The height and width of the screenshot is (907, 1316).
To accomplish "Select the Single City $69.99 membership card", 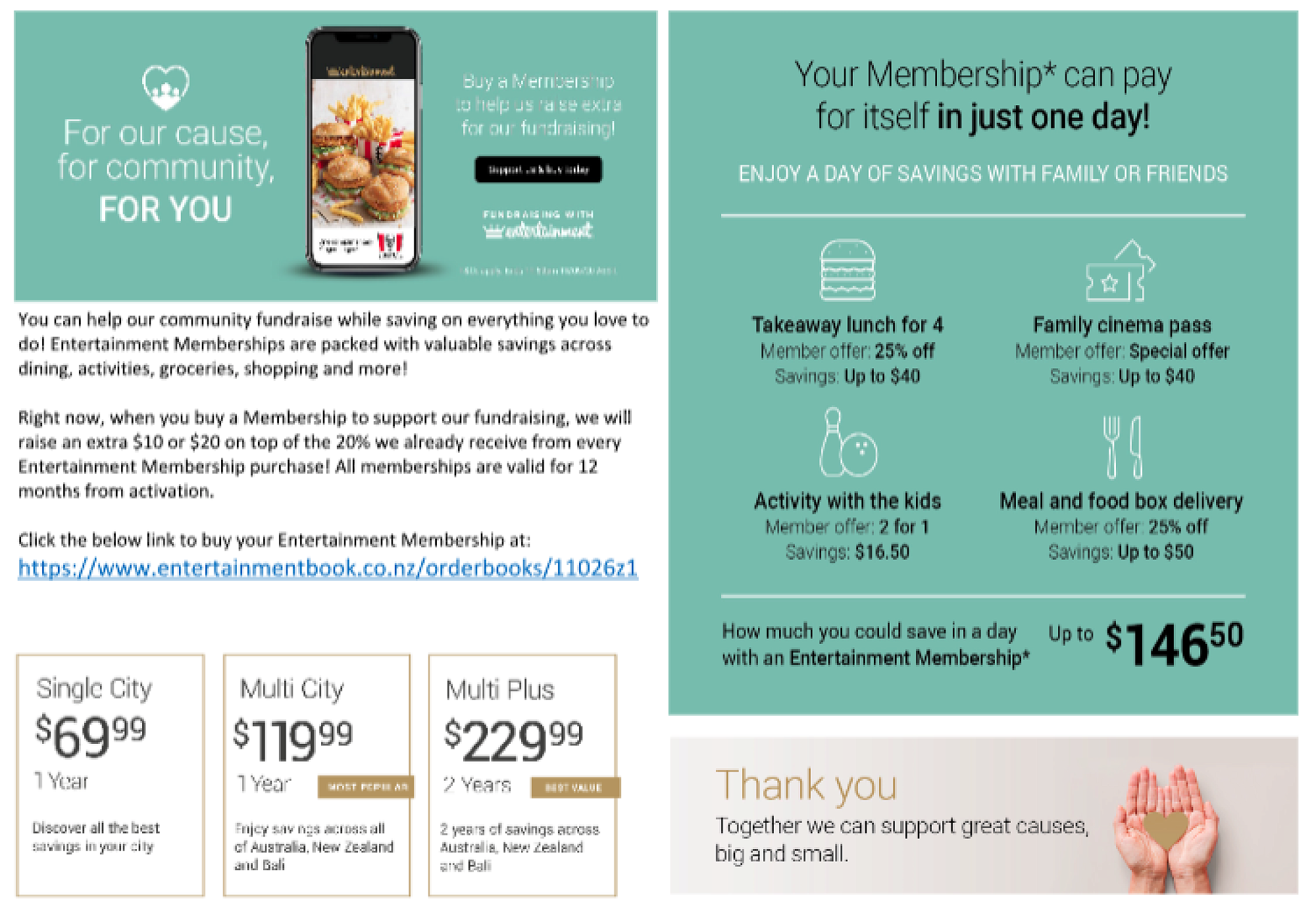I will [110, 774].
